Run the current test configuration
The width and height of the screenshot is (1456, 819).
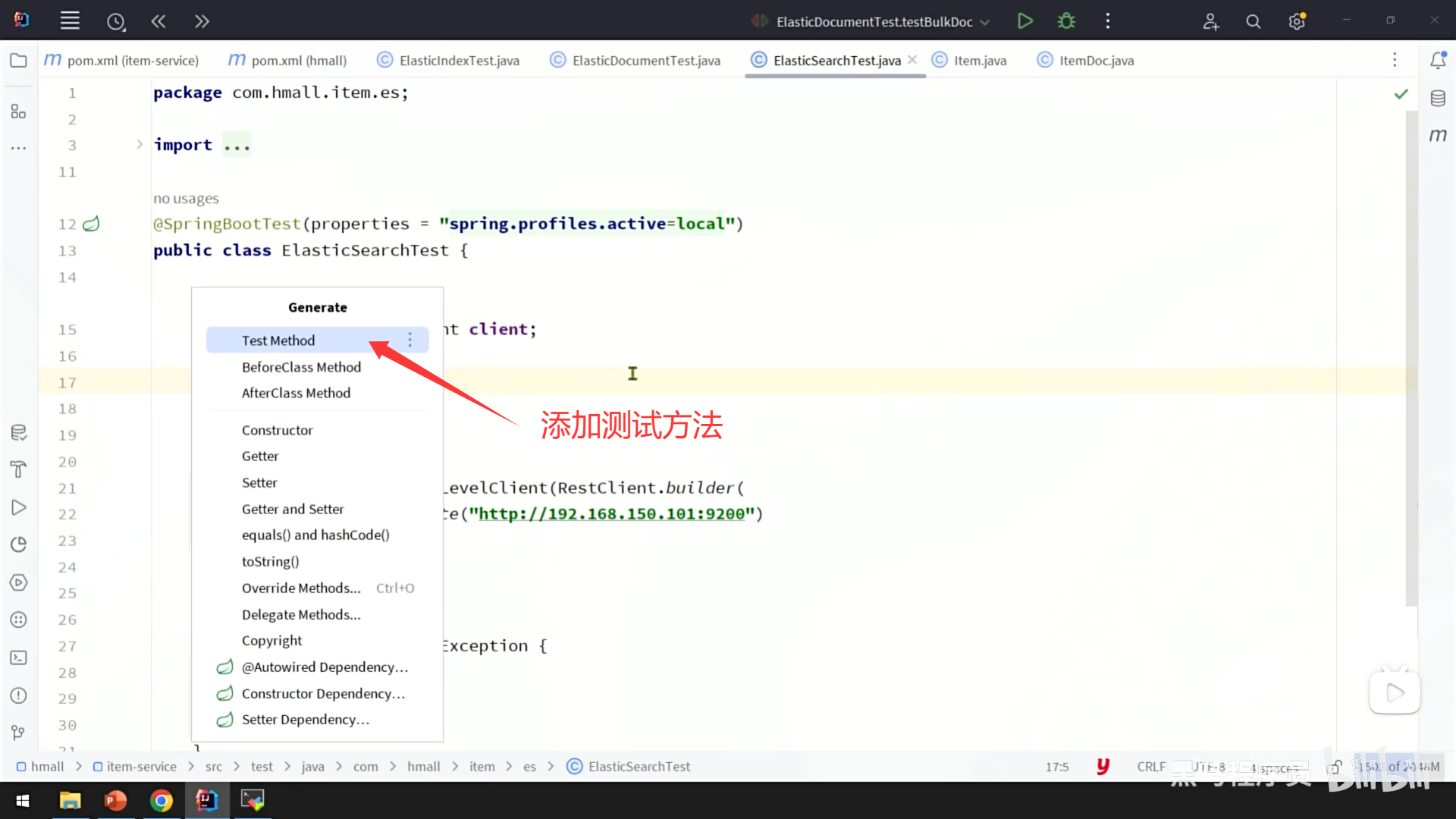(x=1025, y=21)
